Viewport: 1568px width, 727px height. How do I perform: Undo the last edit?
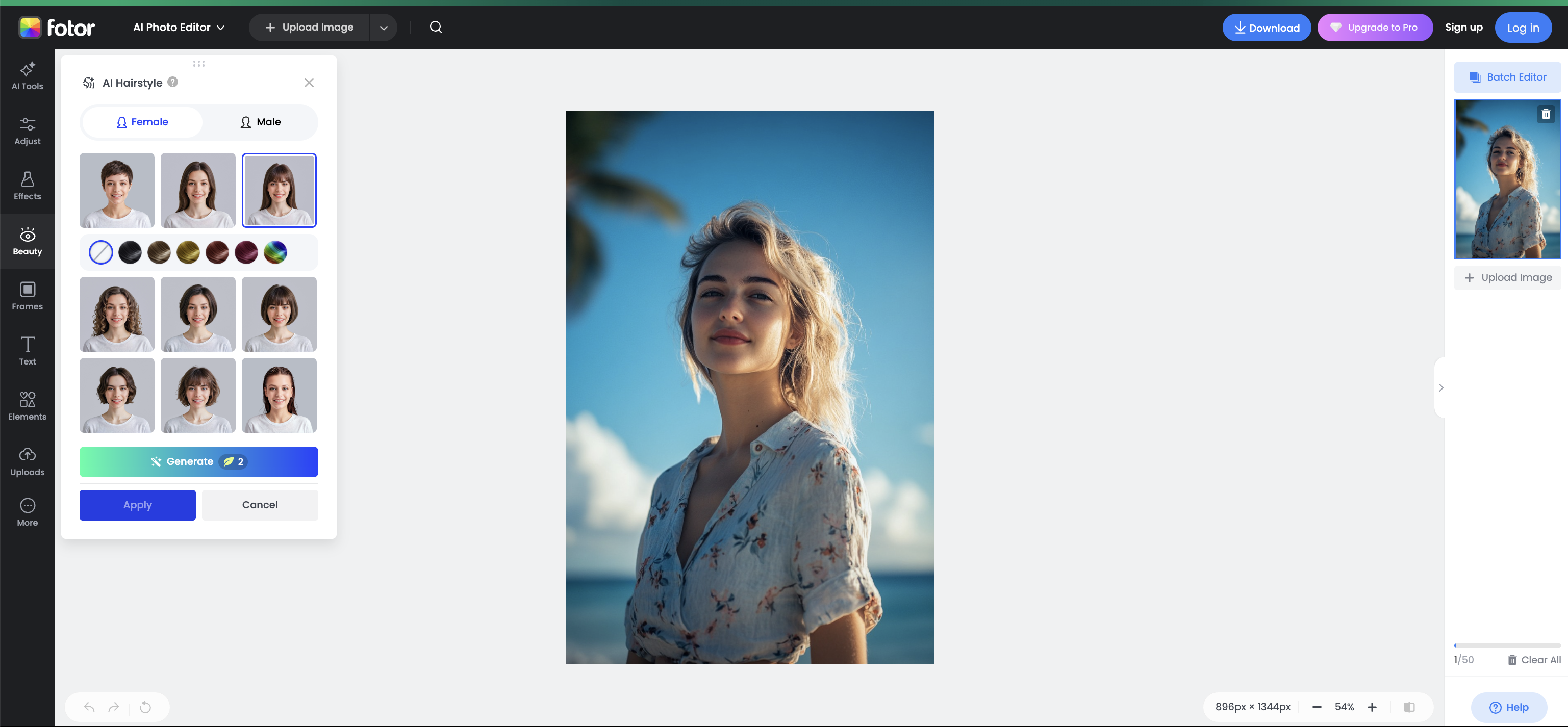click(x=89, y=707)
